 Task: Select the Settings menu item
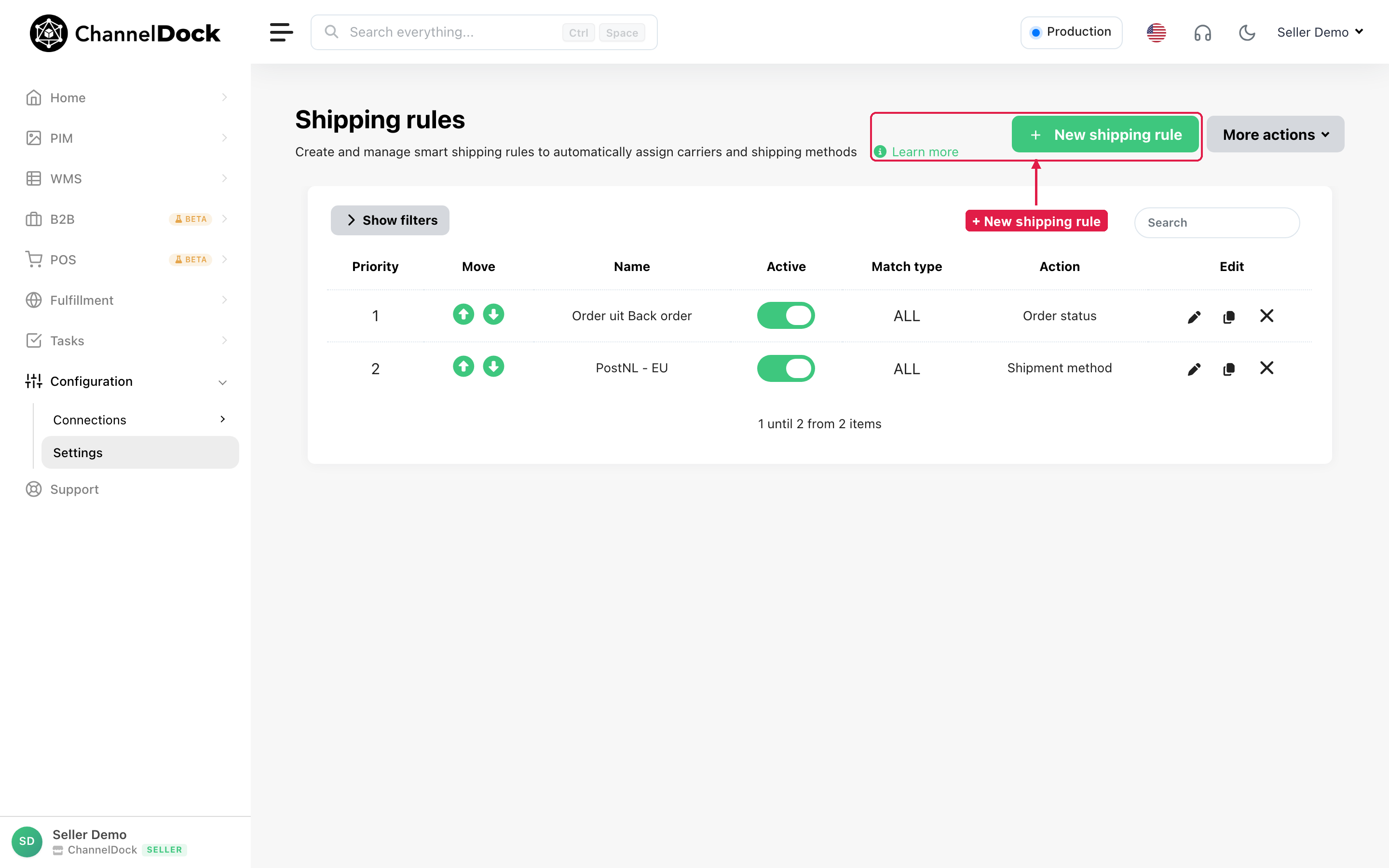pos(140,452)
